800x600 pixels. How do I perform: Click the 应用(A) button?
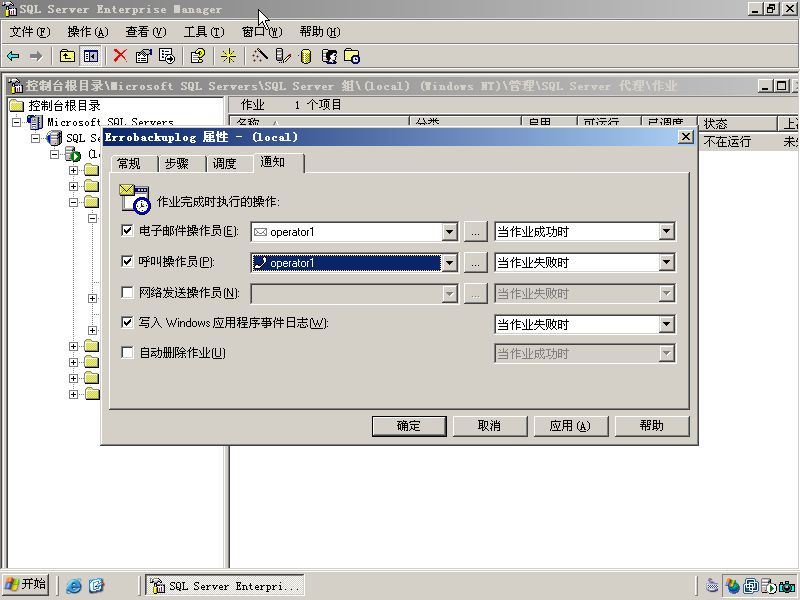(x=570, y=426)
